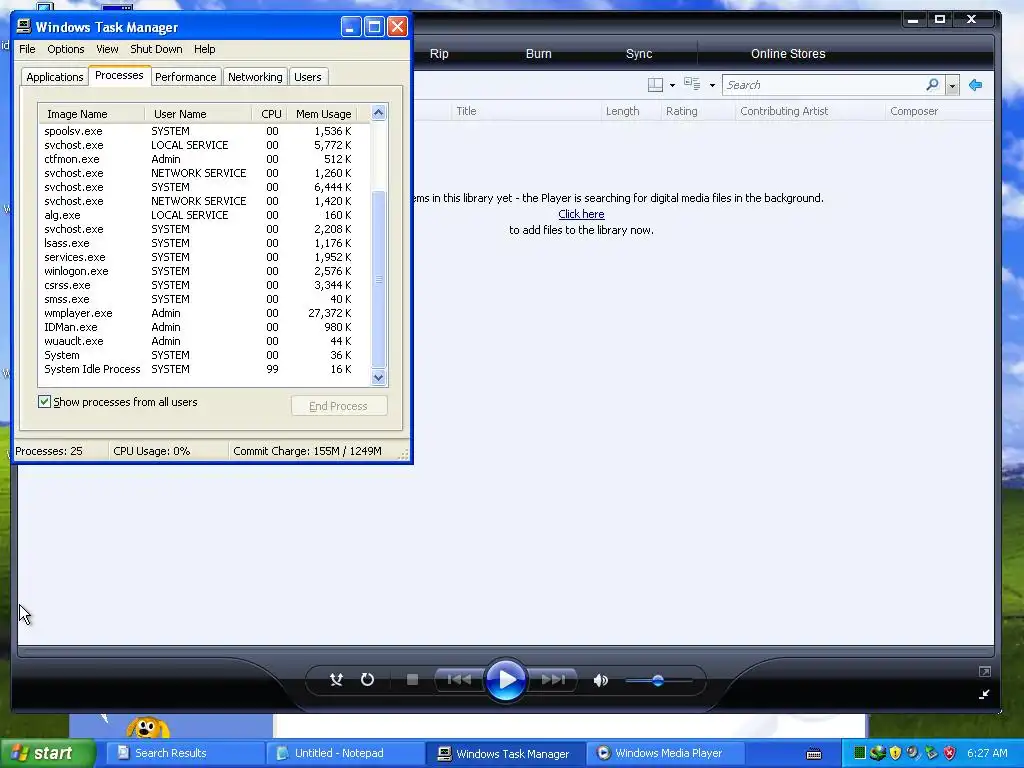Stop playback in Media Player

(412, 680)
